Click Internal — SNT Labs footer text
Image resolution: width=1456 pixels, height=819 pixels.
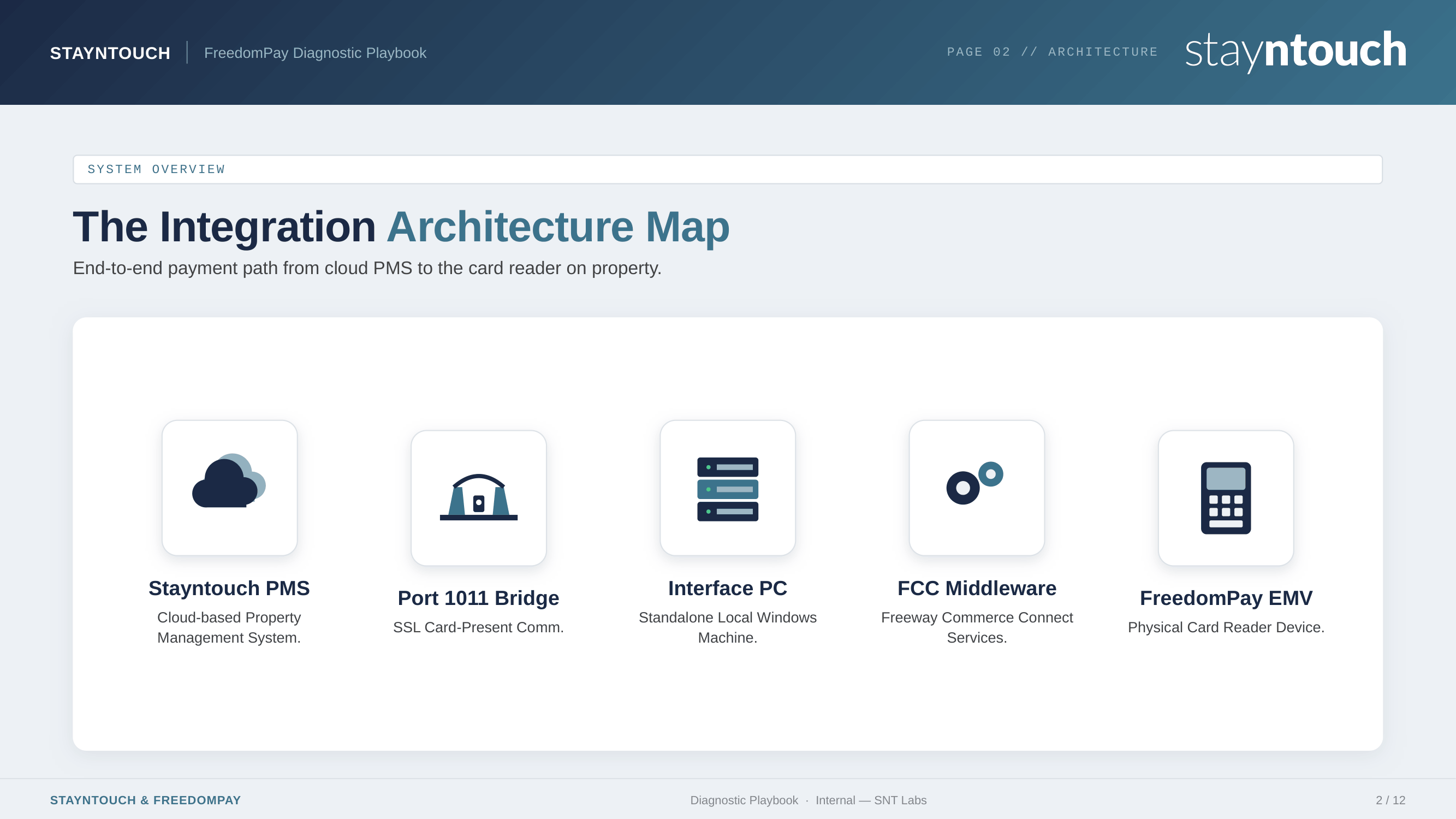[870, 800]
